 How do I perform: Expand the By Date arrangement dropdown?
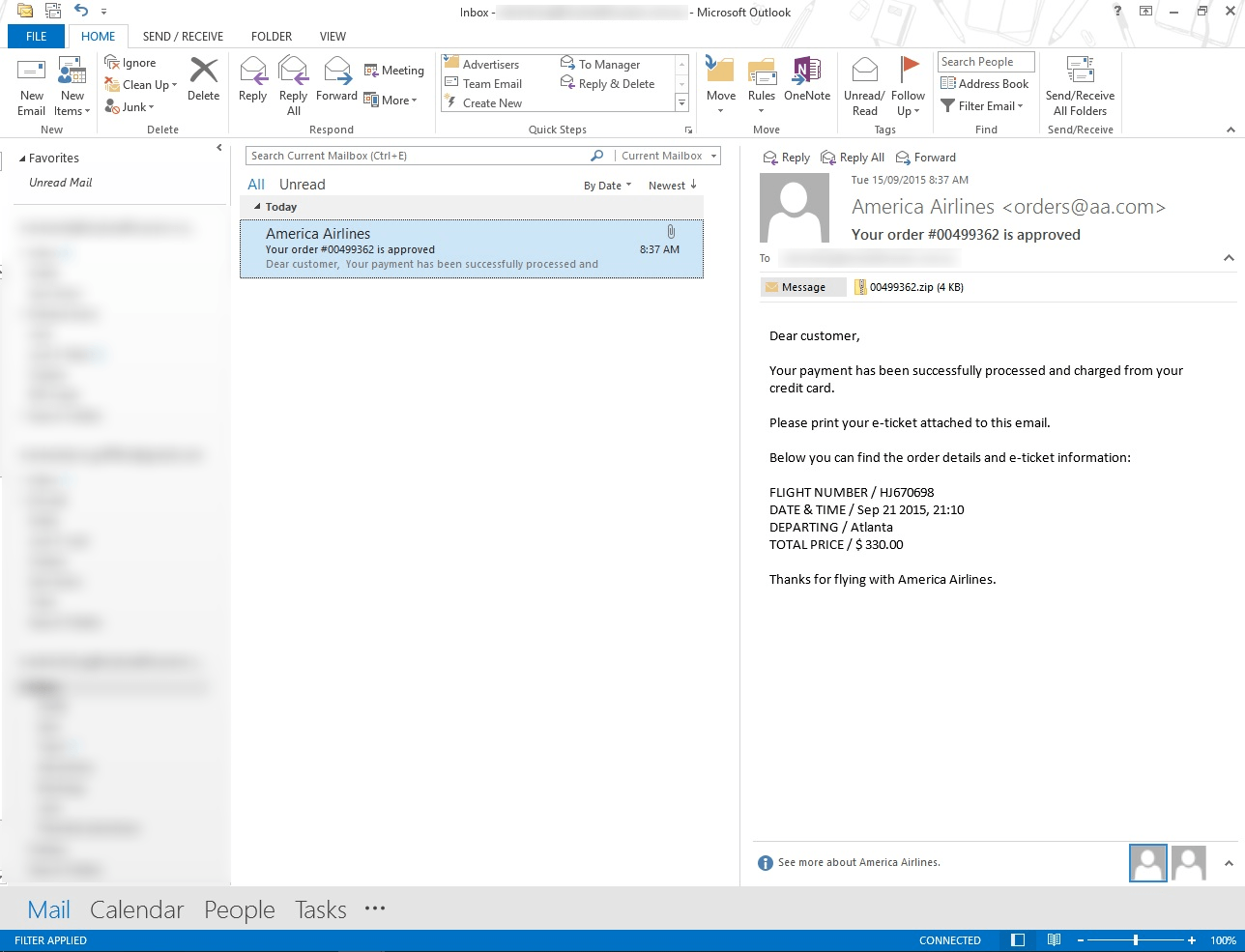[607, 186]
